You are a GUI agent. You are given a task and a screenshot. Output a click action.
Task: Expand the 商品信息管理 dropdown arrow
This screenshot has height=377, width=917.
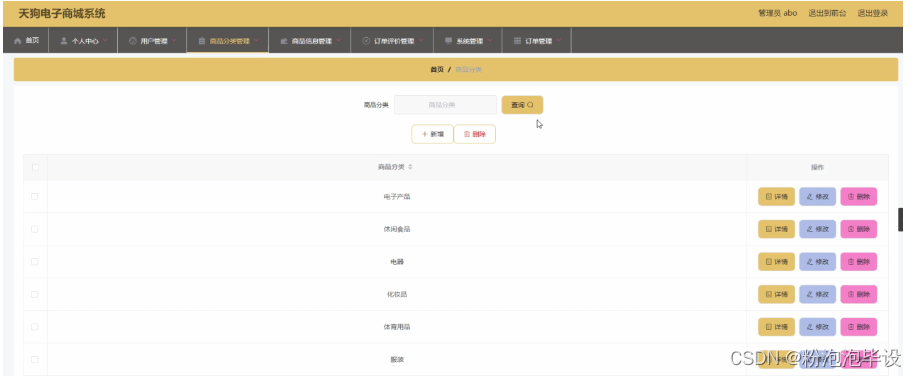[x=339, y=41]
